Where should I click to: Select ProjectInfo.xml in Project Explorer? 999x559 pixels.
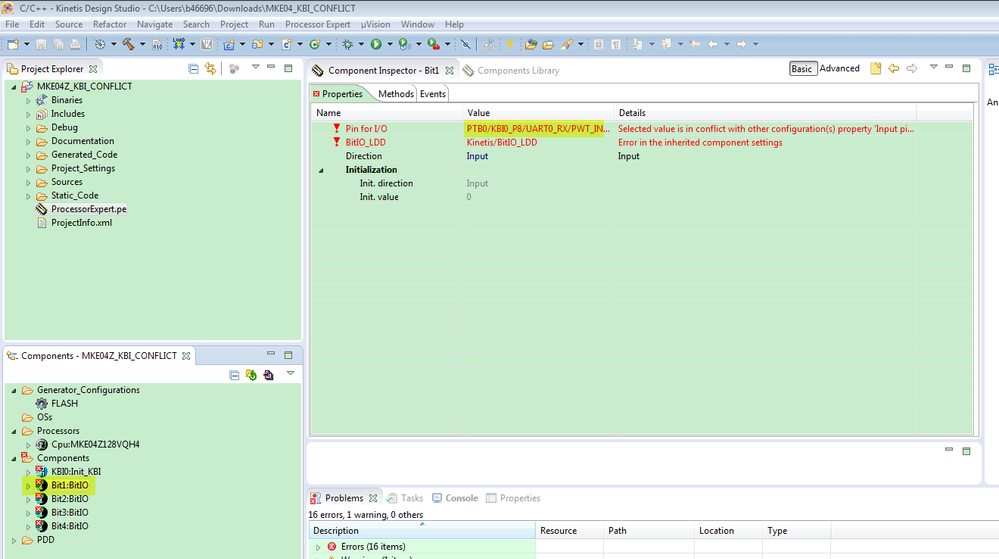(x=82, y=222)
